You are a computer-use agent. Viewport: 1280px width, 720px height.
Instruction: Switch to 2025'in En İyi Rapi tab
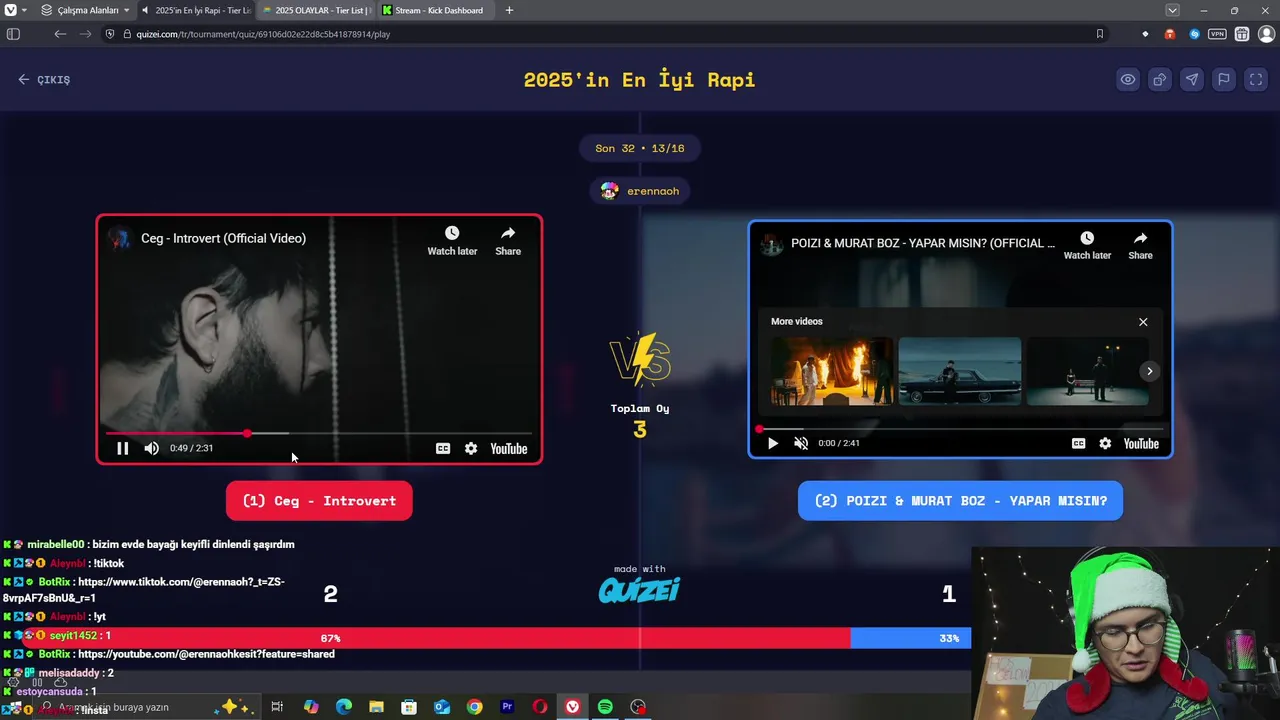[x=198, y=10]
